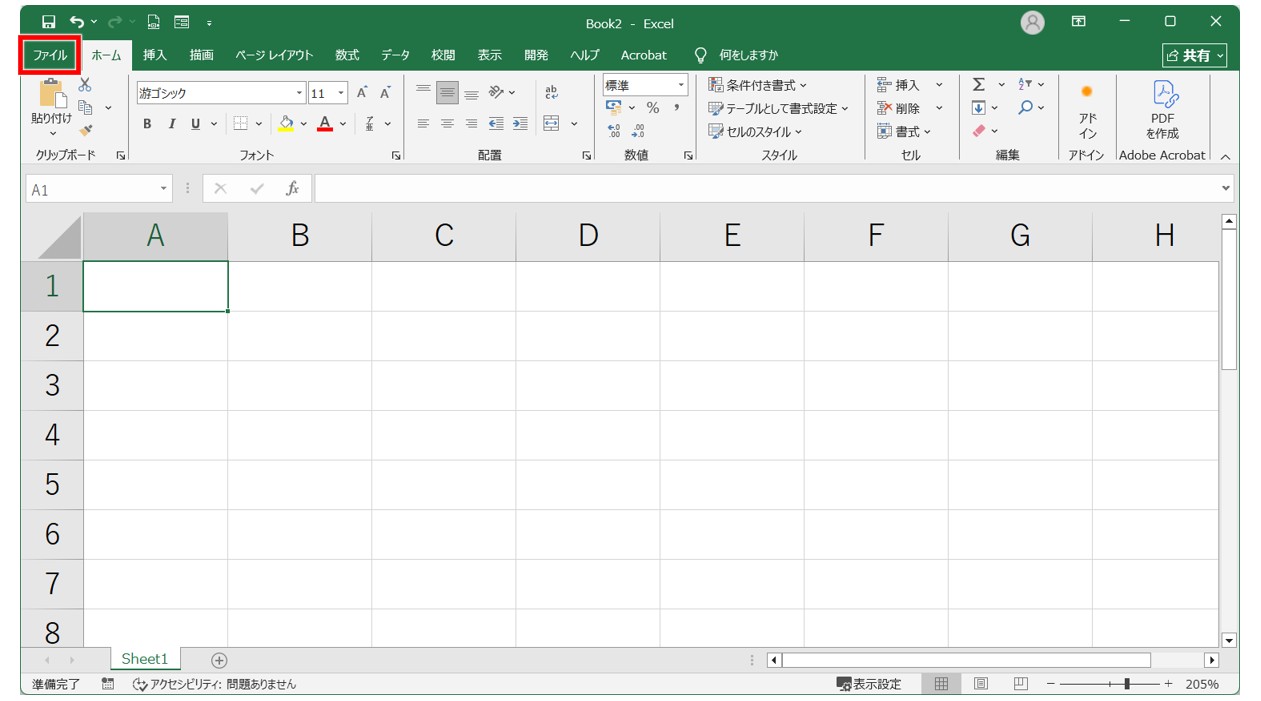
Task: Apply percent style format
Action: pyautogui.click(x=652, y=108)
